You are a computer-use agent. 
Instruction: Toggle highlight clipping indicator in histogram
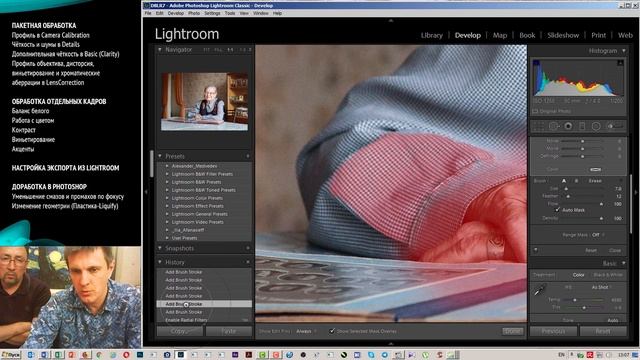(620, 63)
